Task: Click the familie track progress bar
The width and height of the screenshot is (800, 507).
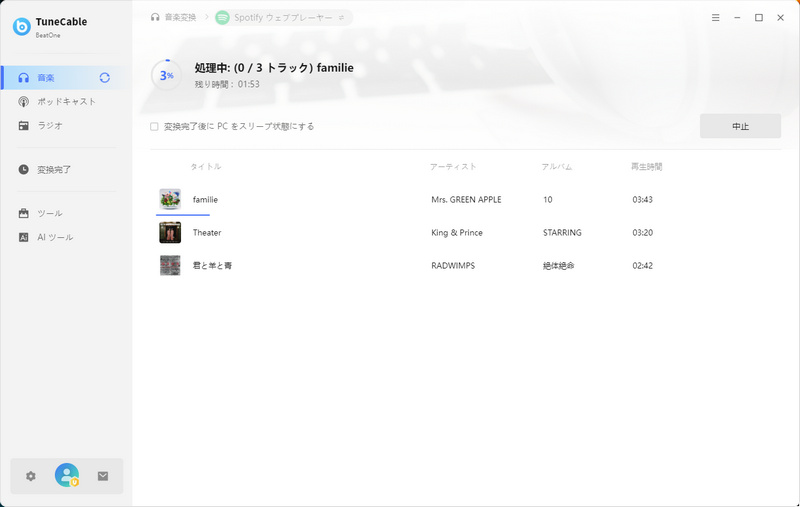Action: (x=183, y=215)
